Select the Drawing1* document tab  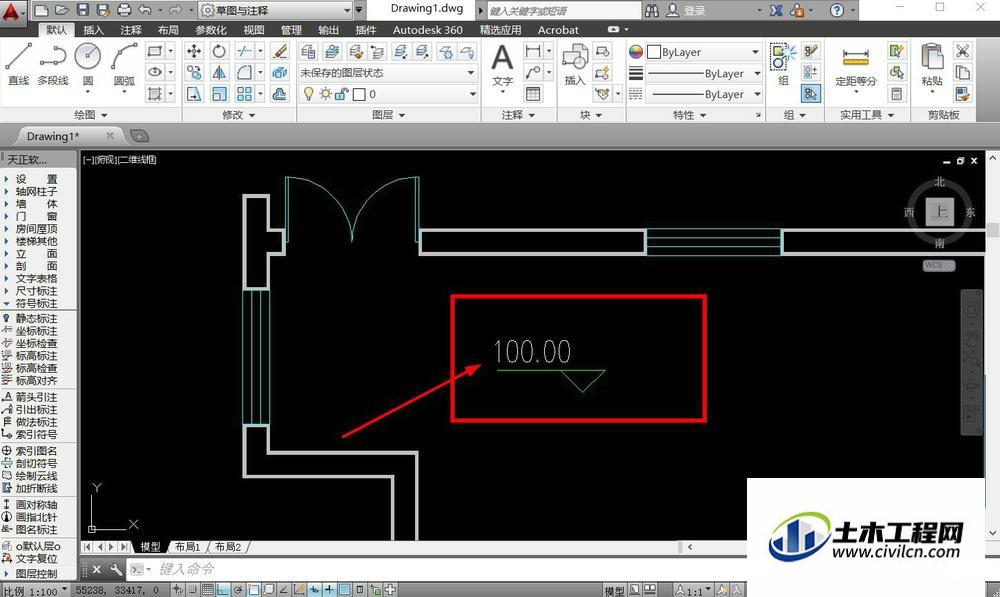[x=53, y=136]
